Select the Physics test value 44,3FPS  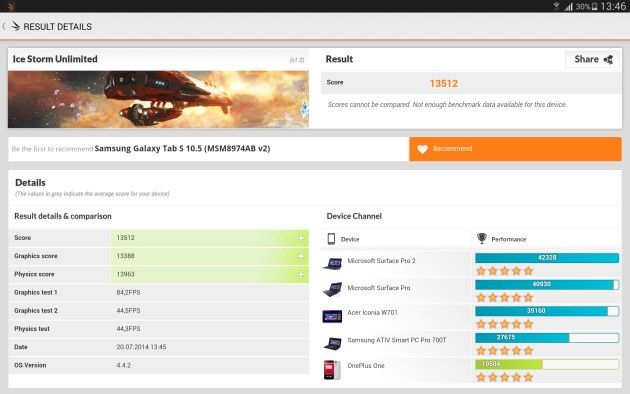pyautogui.click(x=129, y=329)
